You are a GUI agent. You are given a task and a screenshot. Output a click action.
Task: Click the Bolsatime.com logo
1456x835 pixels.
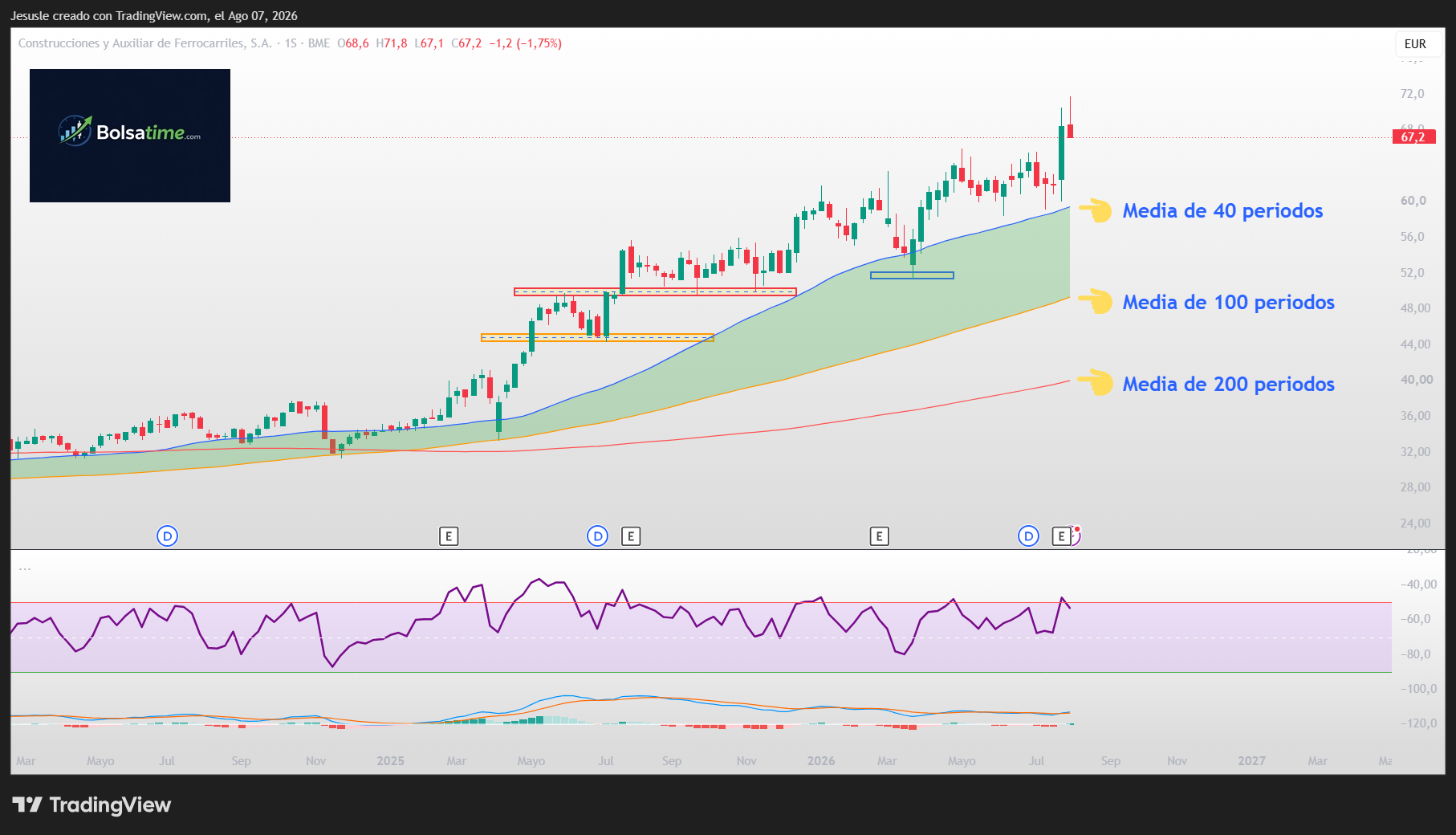tap(130, 136)
